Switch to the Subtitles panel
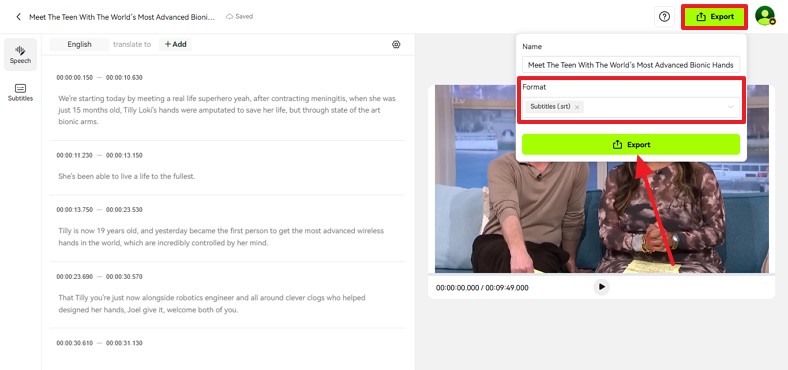The width and height of the screenshot is (788, 370). (x=20, y=92)
